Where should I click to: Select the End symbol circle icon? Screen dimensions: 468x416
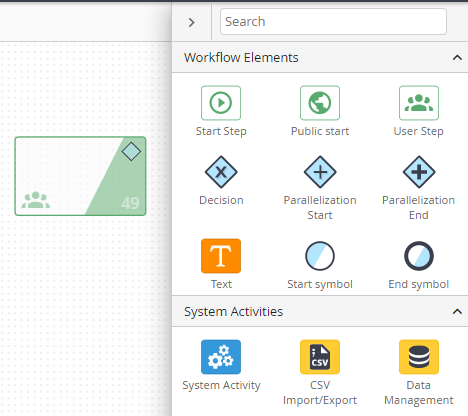point(419,256)
